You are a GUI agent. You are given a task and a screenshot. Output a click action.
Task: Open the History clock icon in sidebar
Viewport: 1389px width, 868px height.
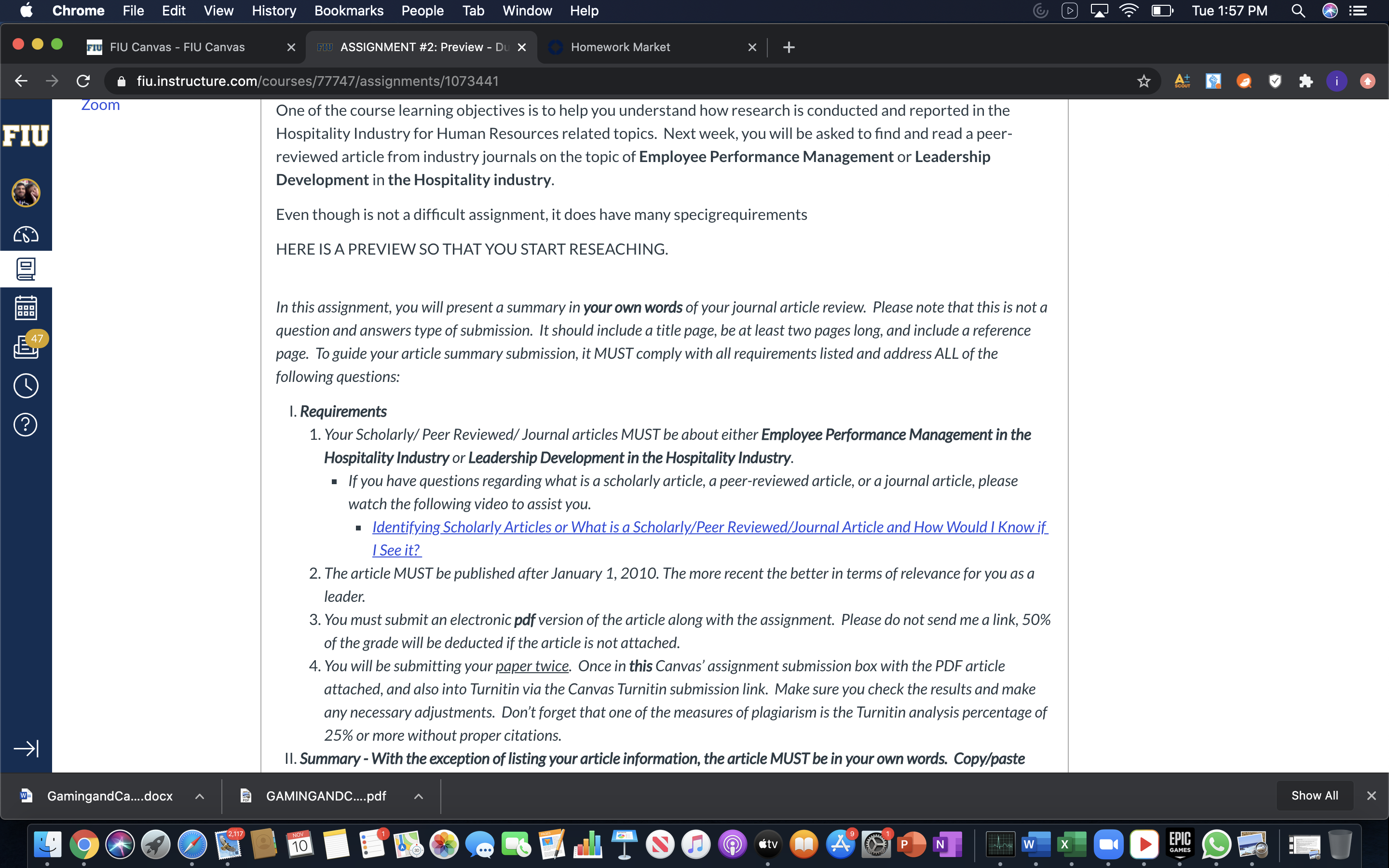tap(26, 386)
